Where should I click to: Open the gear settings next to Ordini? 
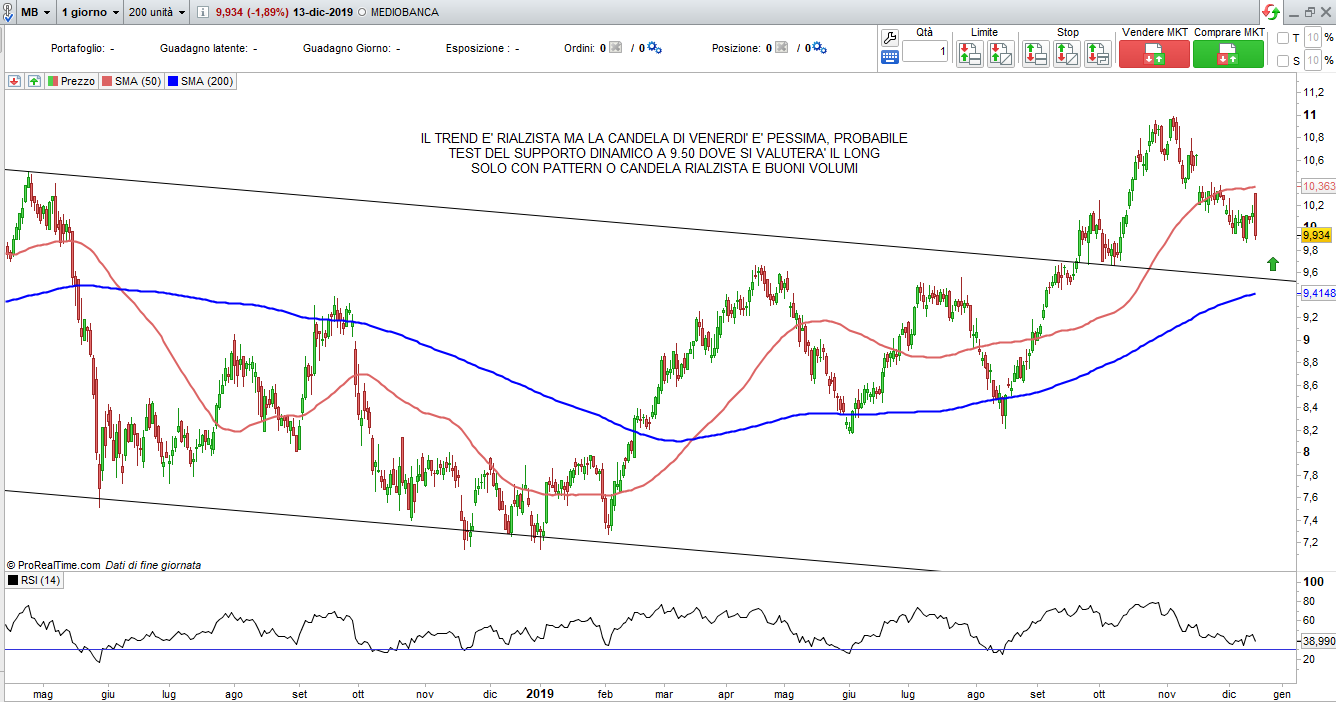[655, 48]
